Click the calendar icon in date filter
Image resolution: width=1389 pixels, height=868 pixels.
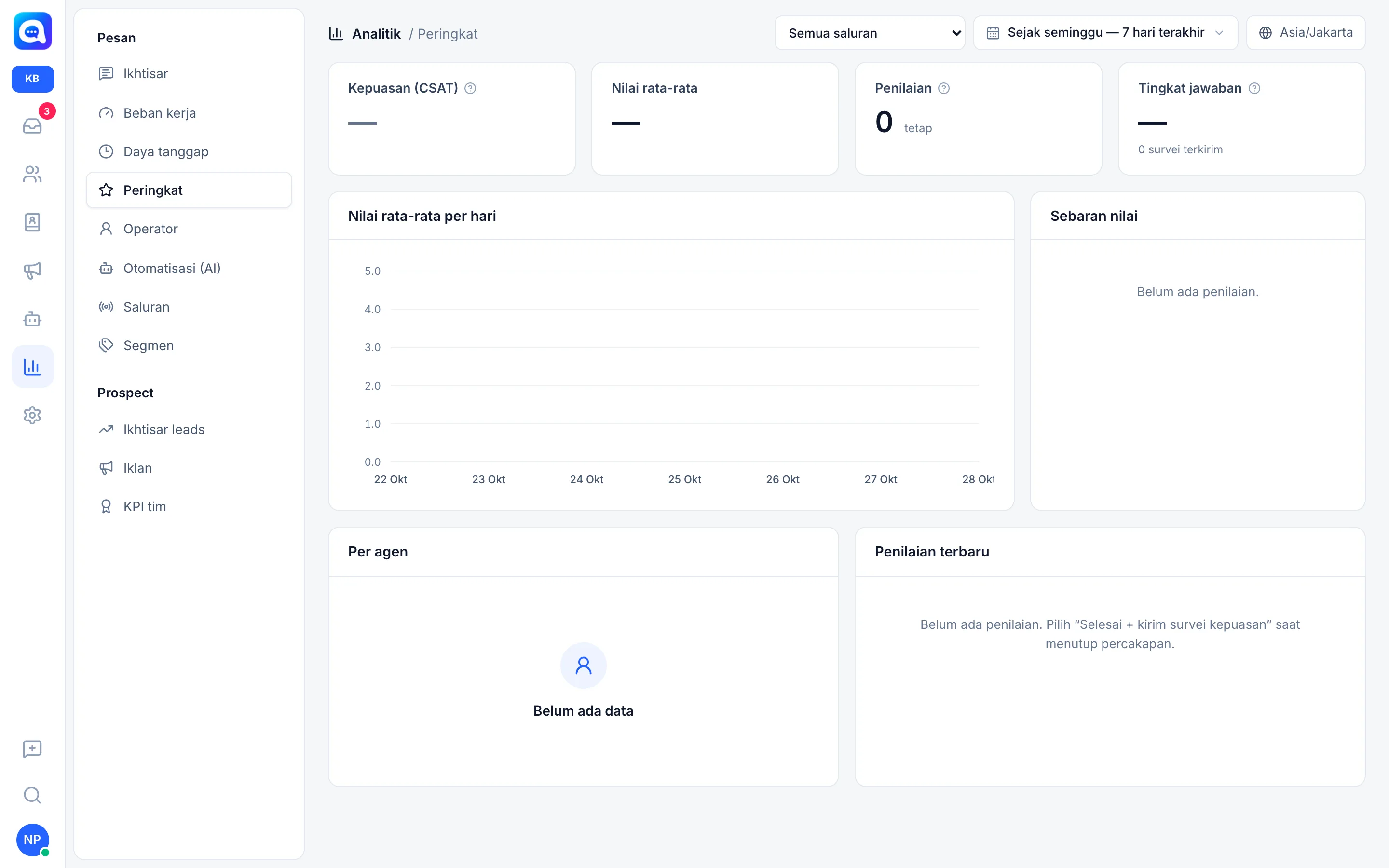(x=993, y=33)
